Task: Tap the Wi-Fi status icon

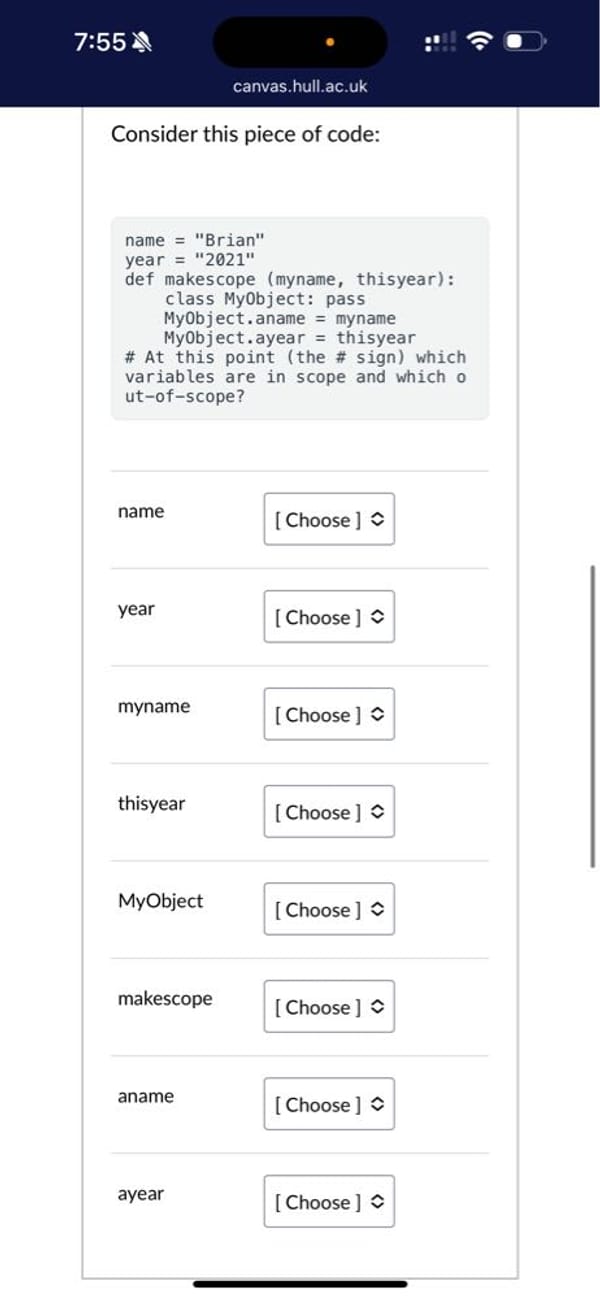Action: click(x=482, y=42)
